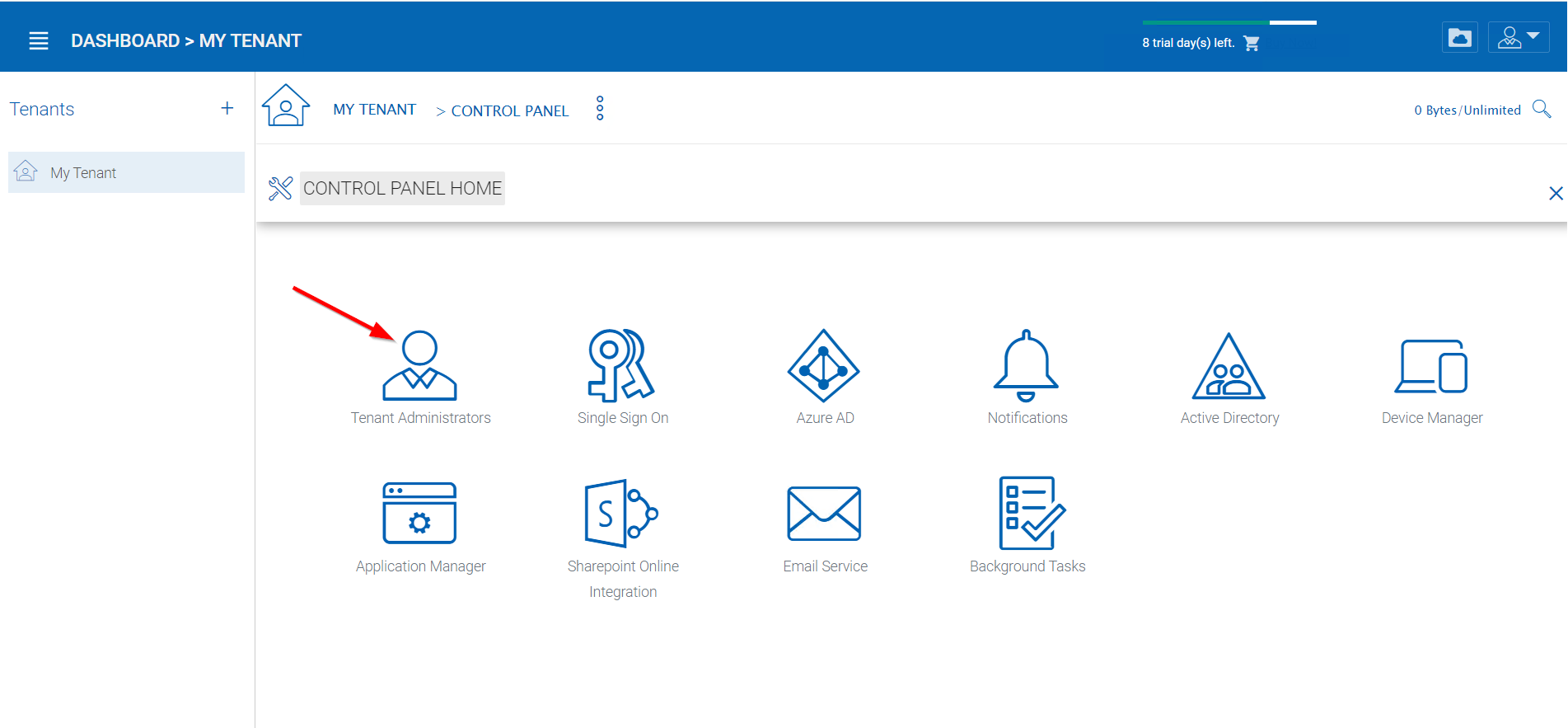
Task: Open the cloud folder icon in header
Action: coord(1460,38)
